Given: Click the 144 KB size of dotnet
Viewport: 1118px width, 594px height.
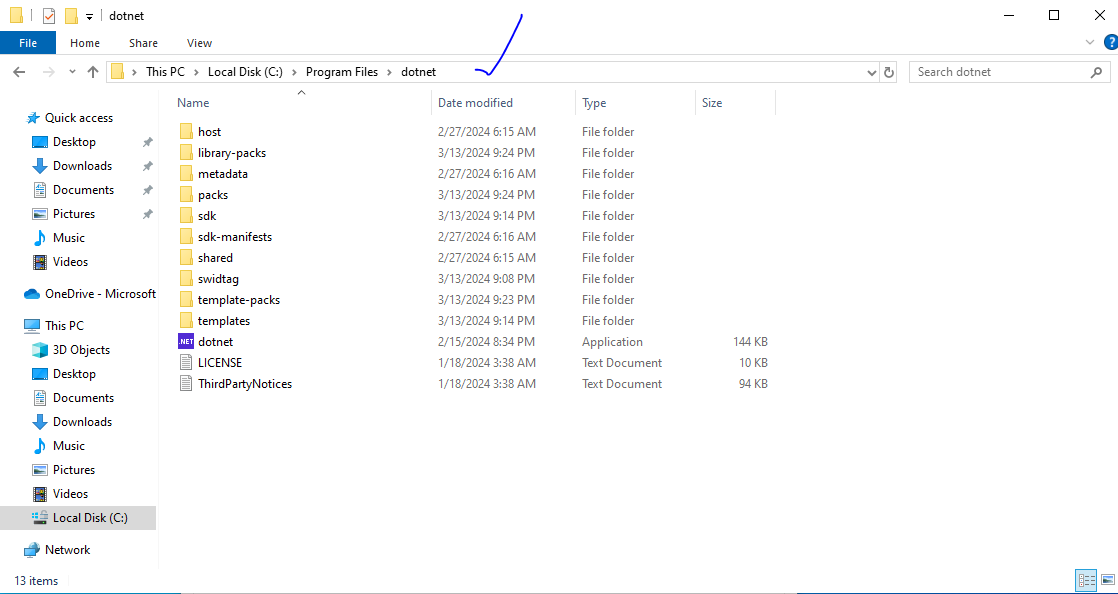Looking at the screenshot, I should (750, 342).
